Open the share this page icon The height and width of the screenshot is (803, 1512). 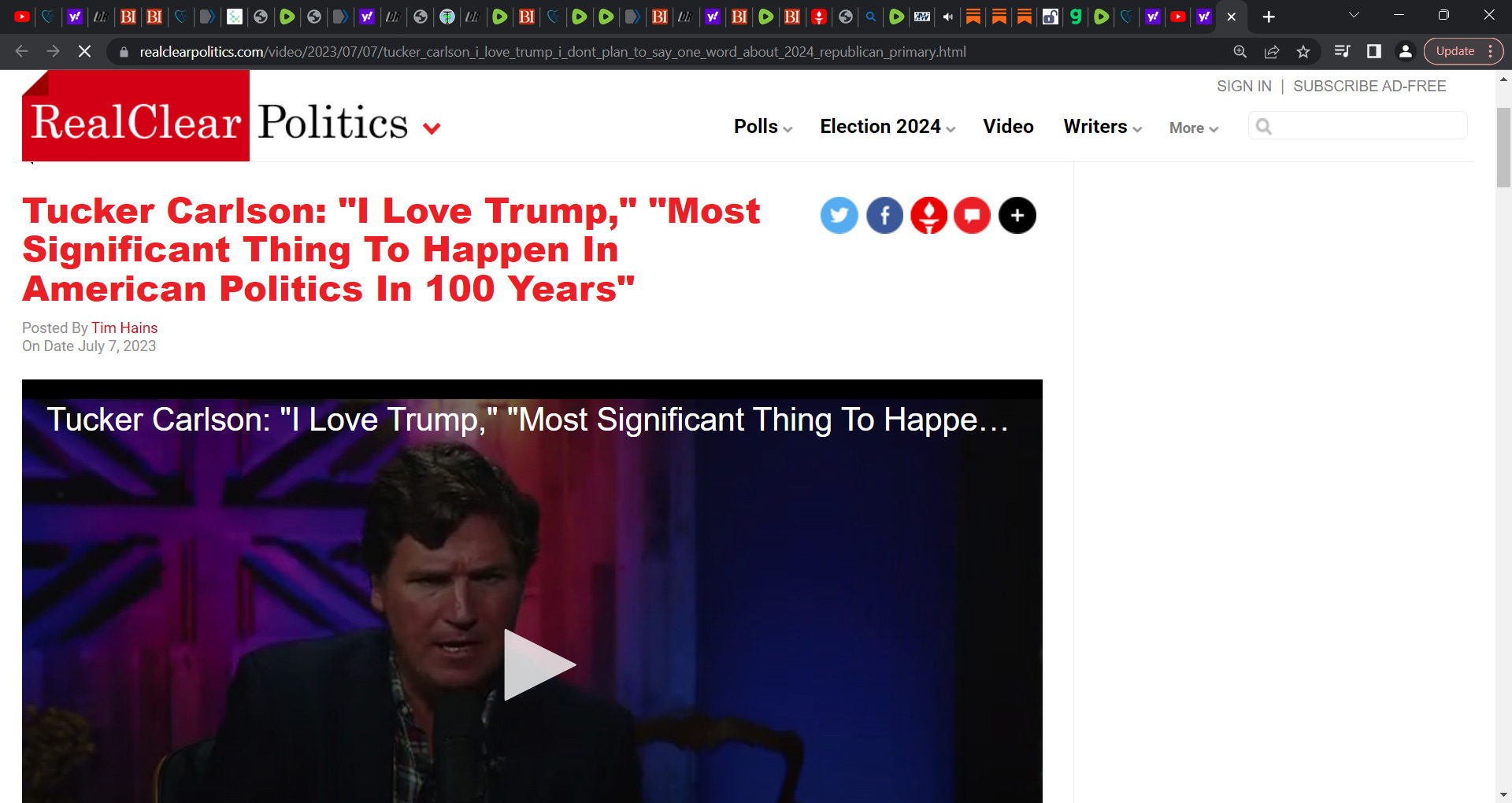point(1271,51)
